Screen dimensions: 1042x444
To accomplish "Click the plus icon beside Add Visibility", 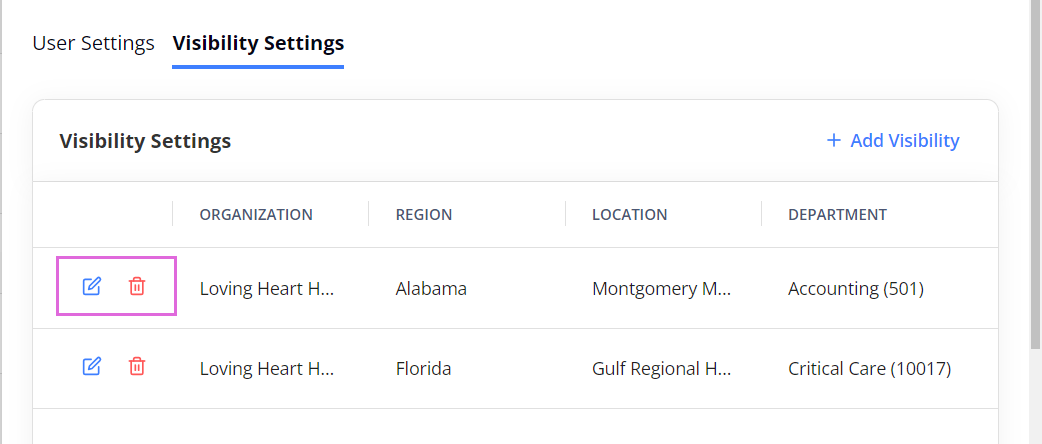I will tap(833, 140).
